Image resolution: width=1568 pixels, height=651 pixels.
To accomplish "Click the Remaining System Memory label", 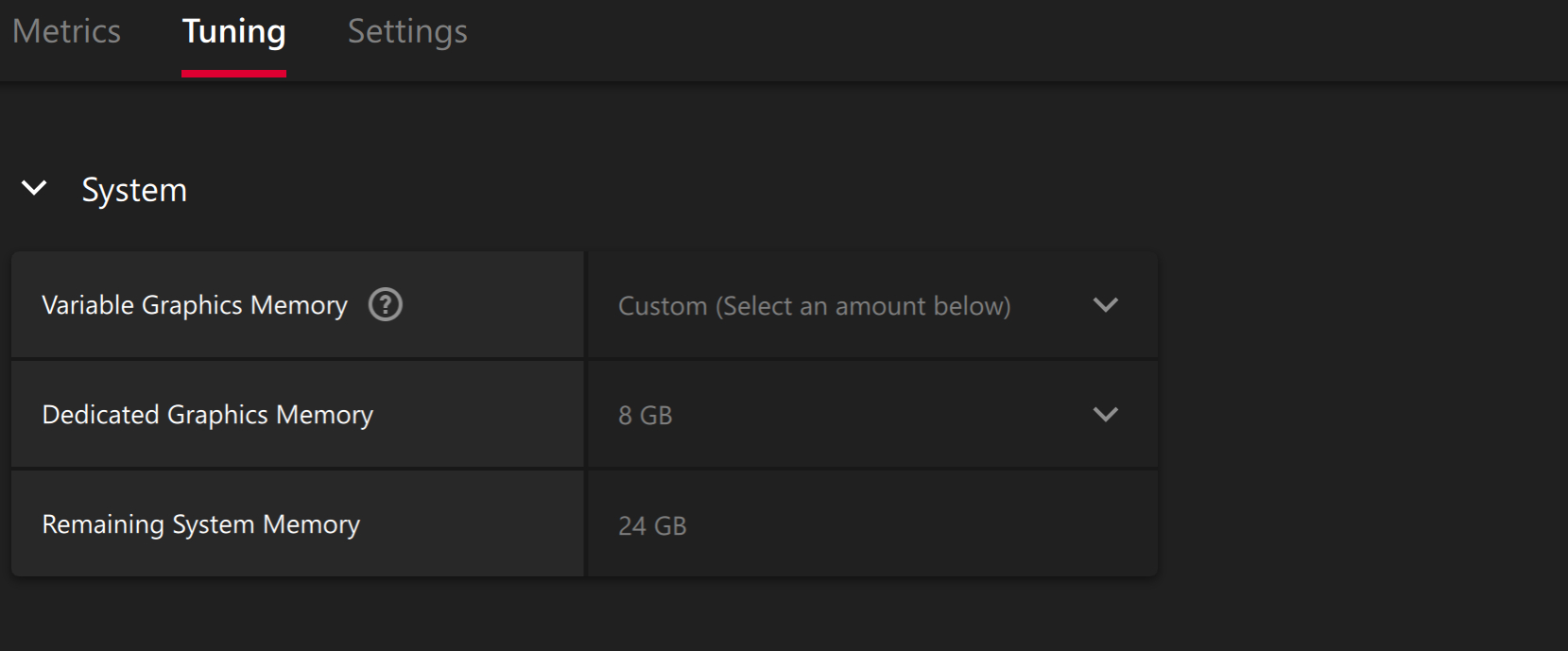I will click(201, 524).
